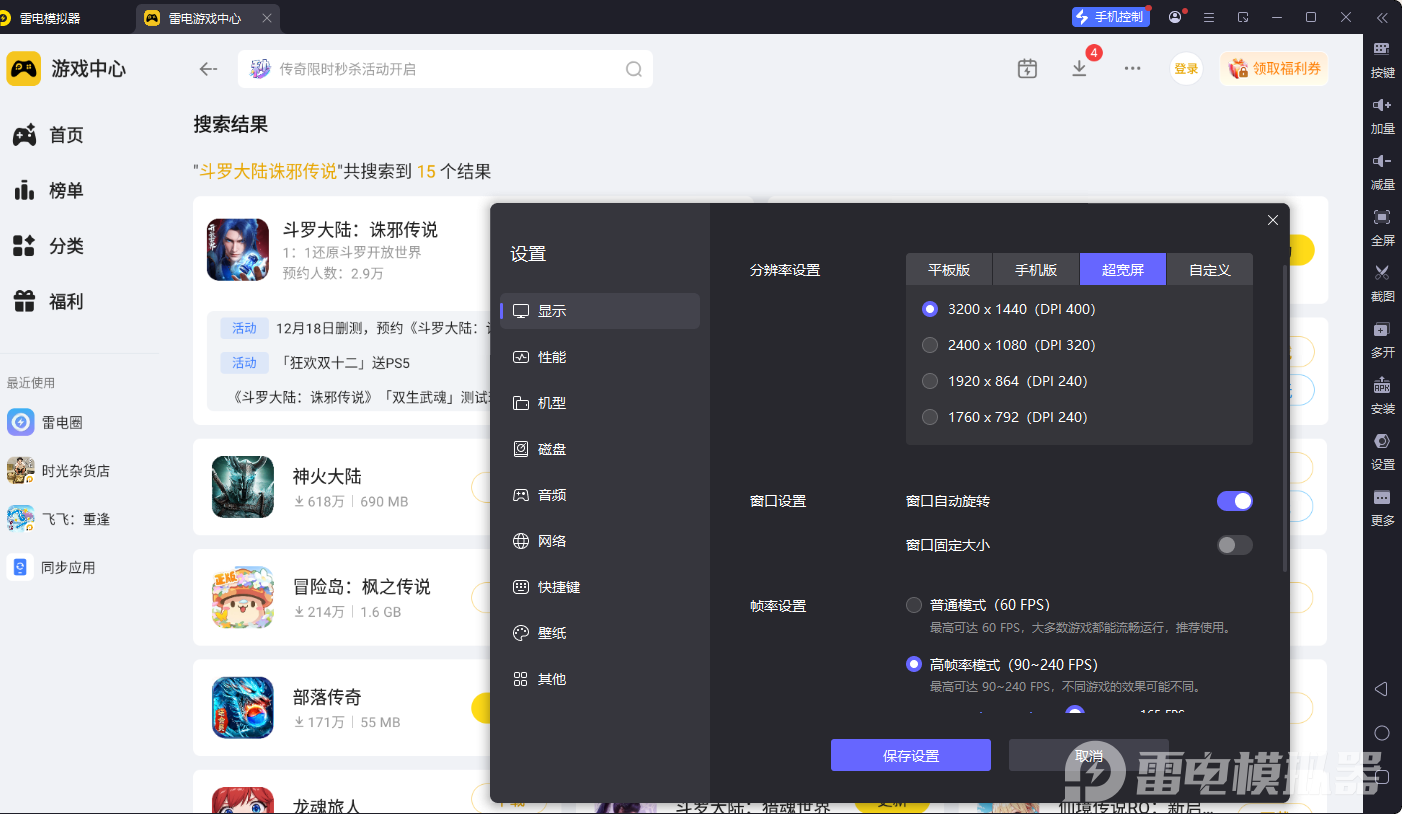The image size is (1402, 814).
Task: Enable the 窗口固定大小 switch
Action: 1234,545
